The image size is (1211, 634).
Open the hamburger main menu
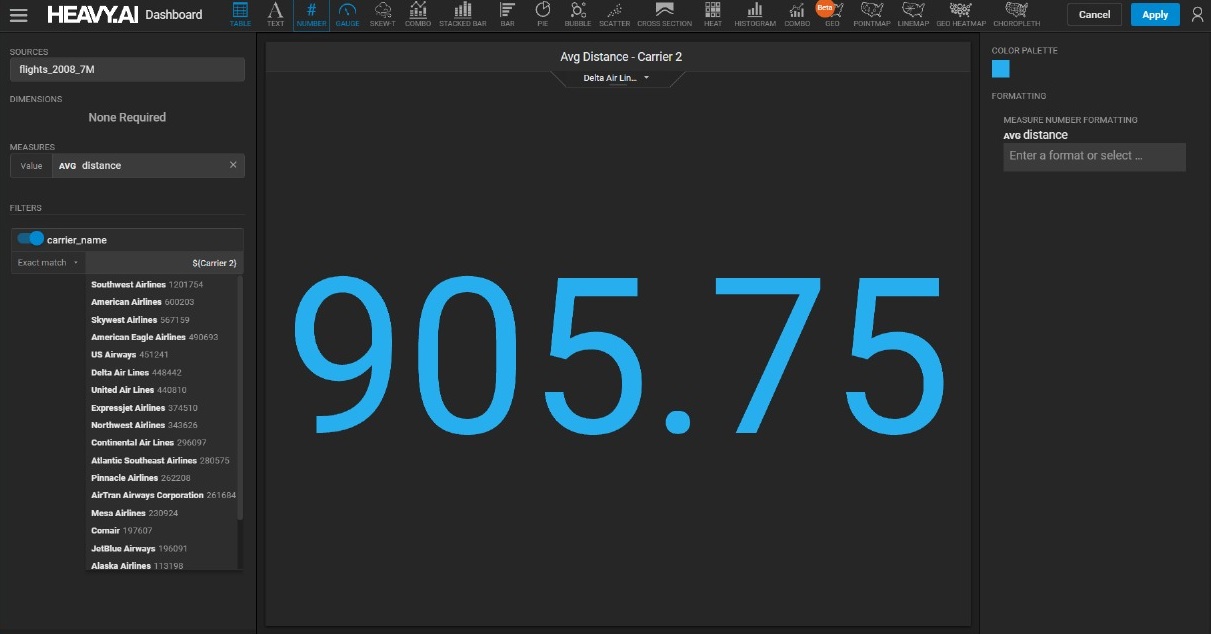(18, 15)
